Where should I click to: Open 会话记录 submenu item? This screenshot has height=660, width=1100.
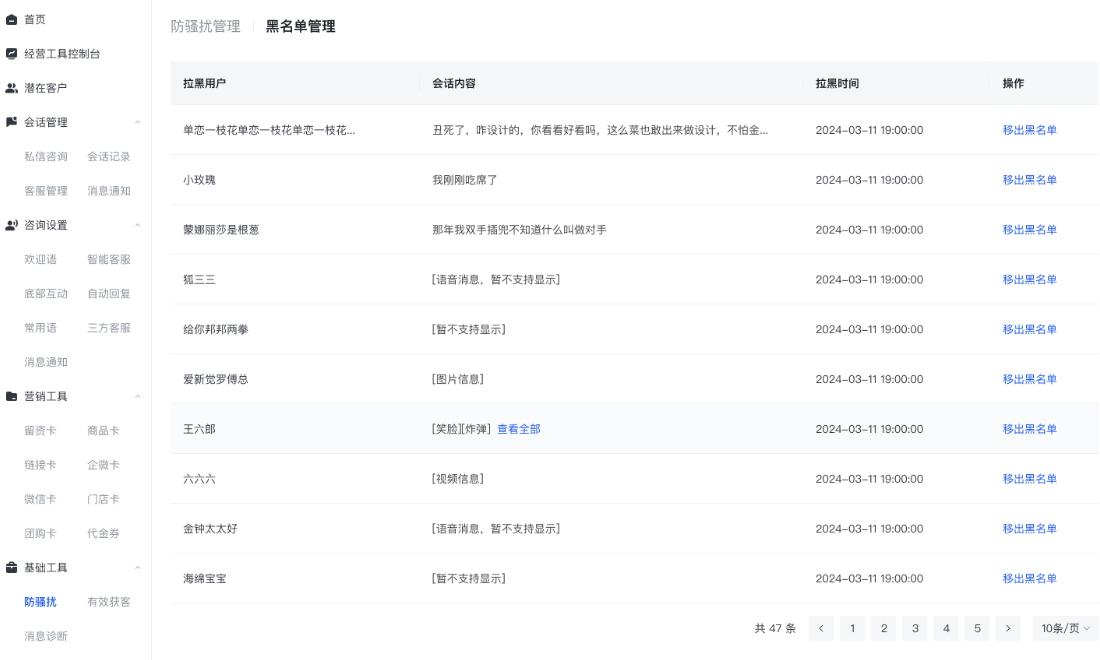tap(109, 156)
